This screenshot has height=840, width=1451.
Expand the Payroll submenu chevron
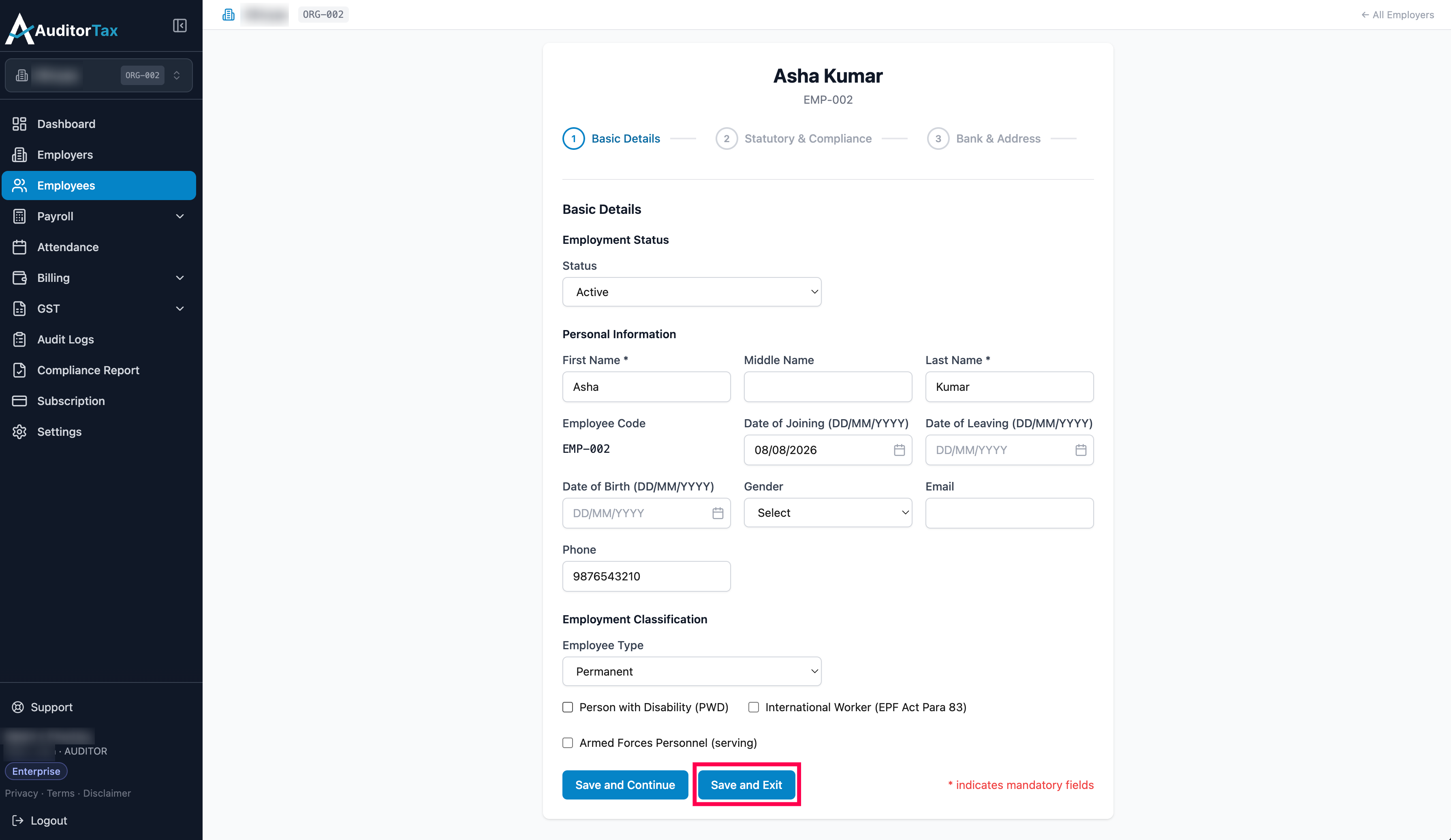[x=180, y=216]
